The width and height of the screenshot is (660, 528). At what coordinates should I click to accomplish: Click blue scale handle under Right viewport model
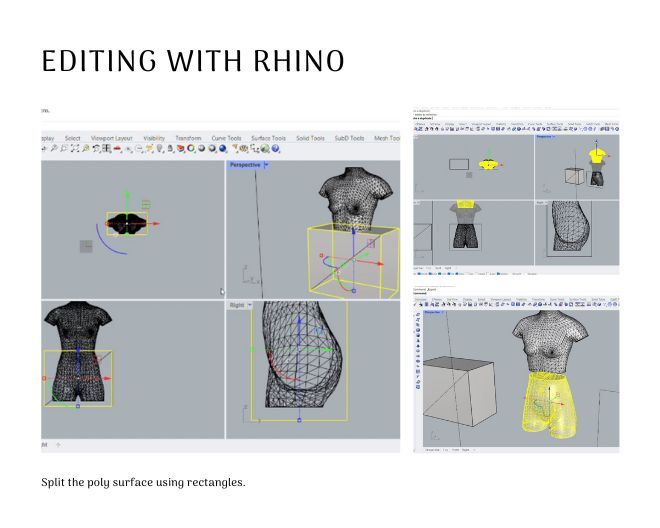[x=299, y=420]
